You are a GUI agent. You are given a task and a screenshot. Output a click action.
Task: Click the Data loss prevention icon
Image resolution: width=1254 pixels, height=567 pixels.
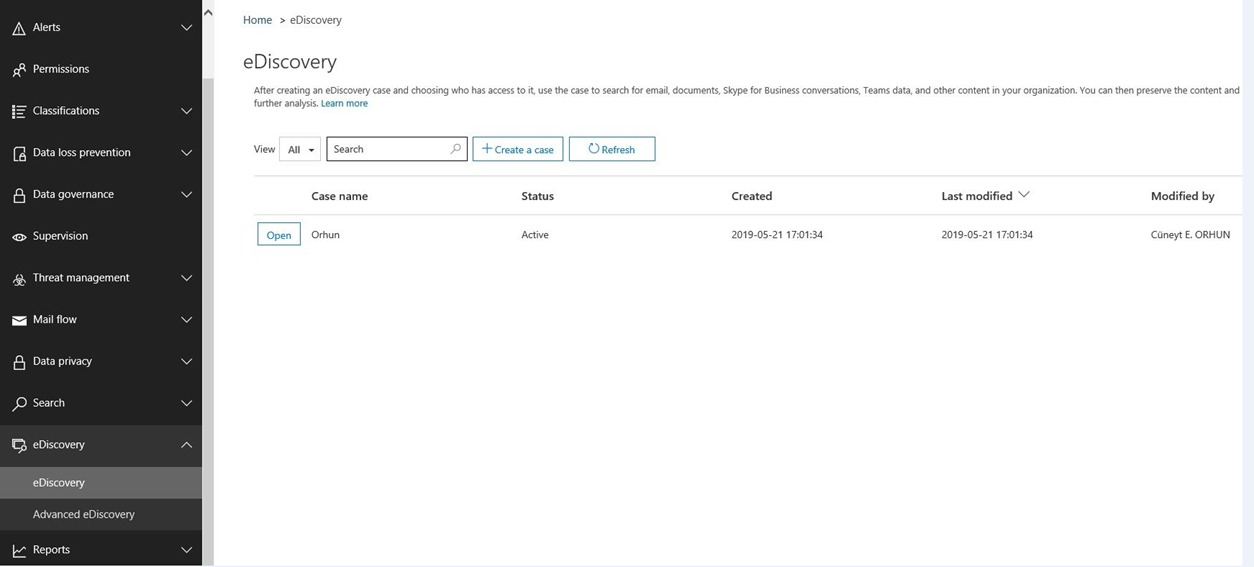coord(19,154)
